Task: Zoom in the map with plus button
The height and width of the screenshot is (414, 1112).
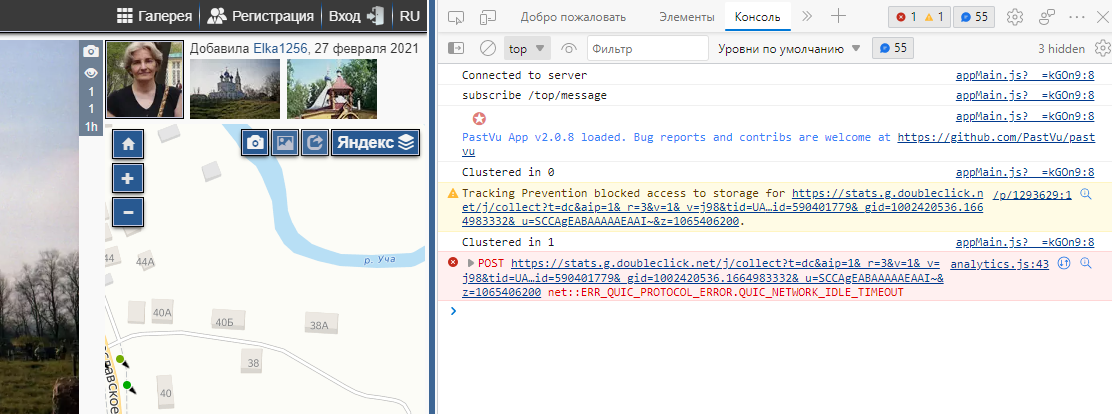Action: [x=128, y=179]
